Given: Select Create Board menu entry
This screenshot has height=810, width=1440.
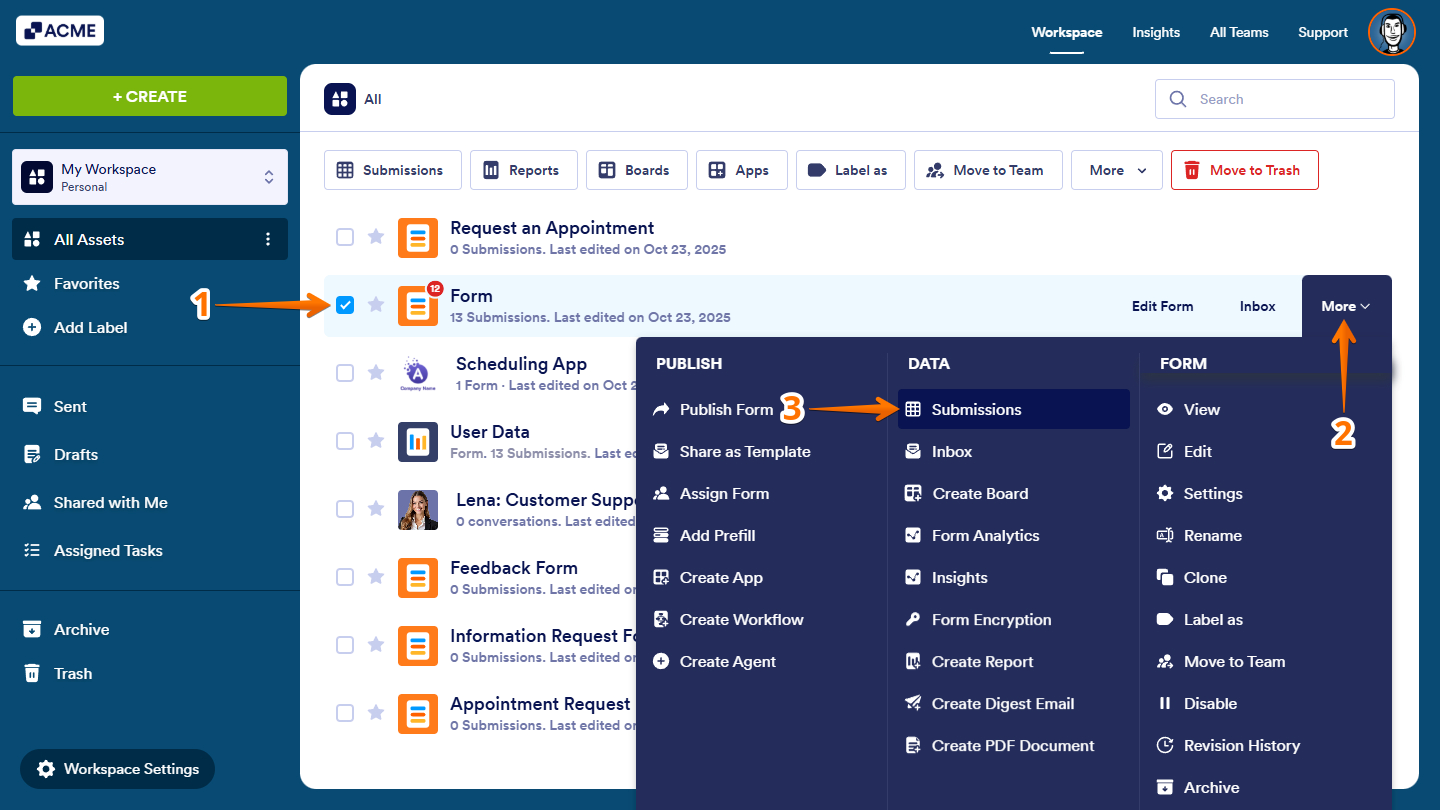Looking at the screenshot, I should coord(1014,493).
